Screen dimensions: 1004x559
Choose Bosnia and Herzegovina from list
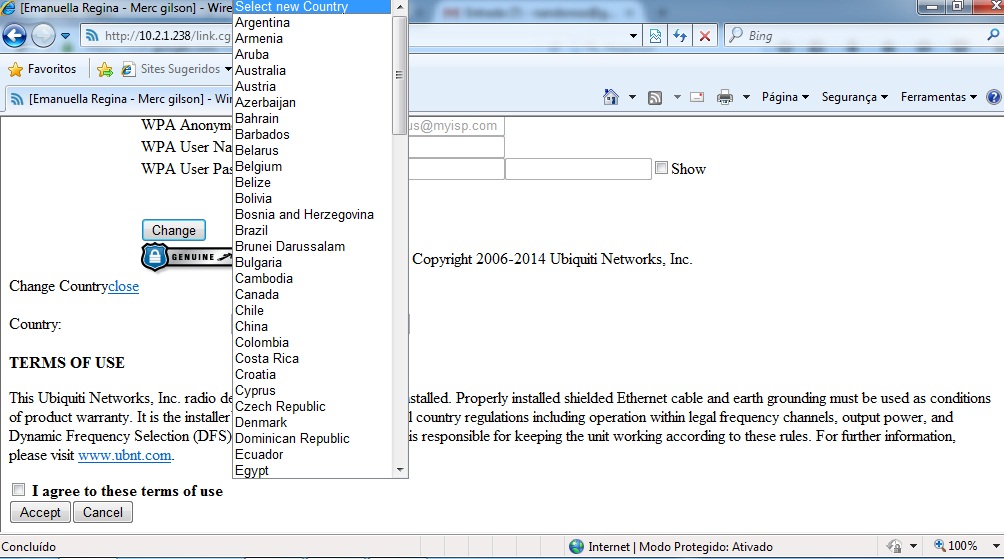coord(312,215)
